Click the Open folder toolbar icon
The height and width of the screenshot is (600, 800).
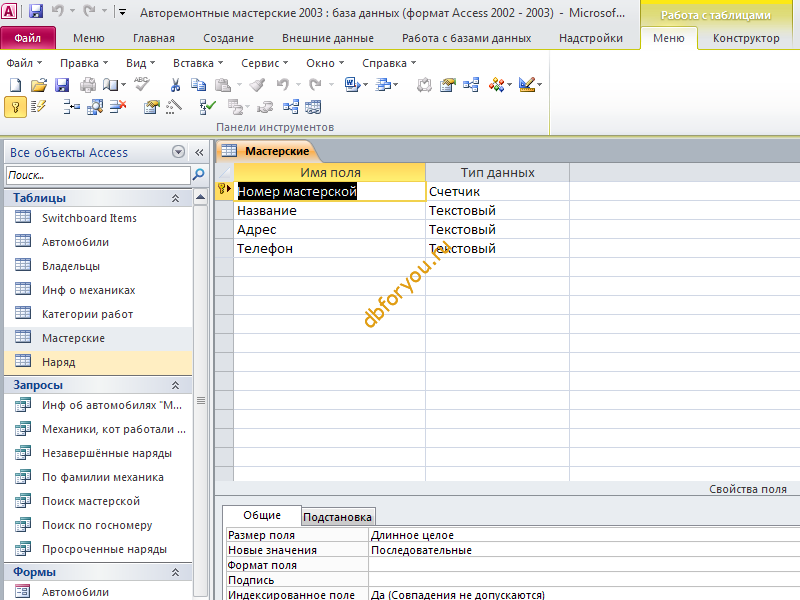pyautogui.click(x=38, y=85)
